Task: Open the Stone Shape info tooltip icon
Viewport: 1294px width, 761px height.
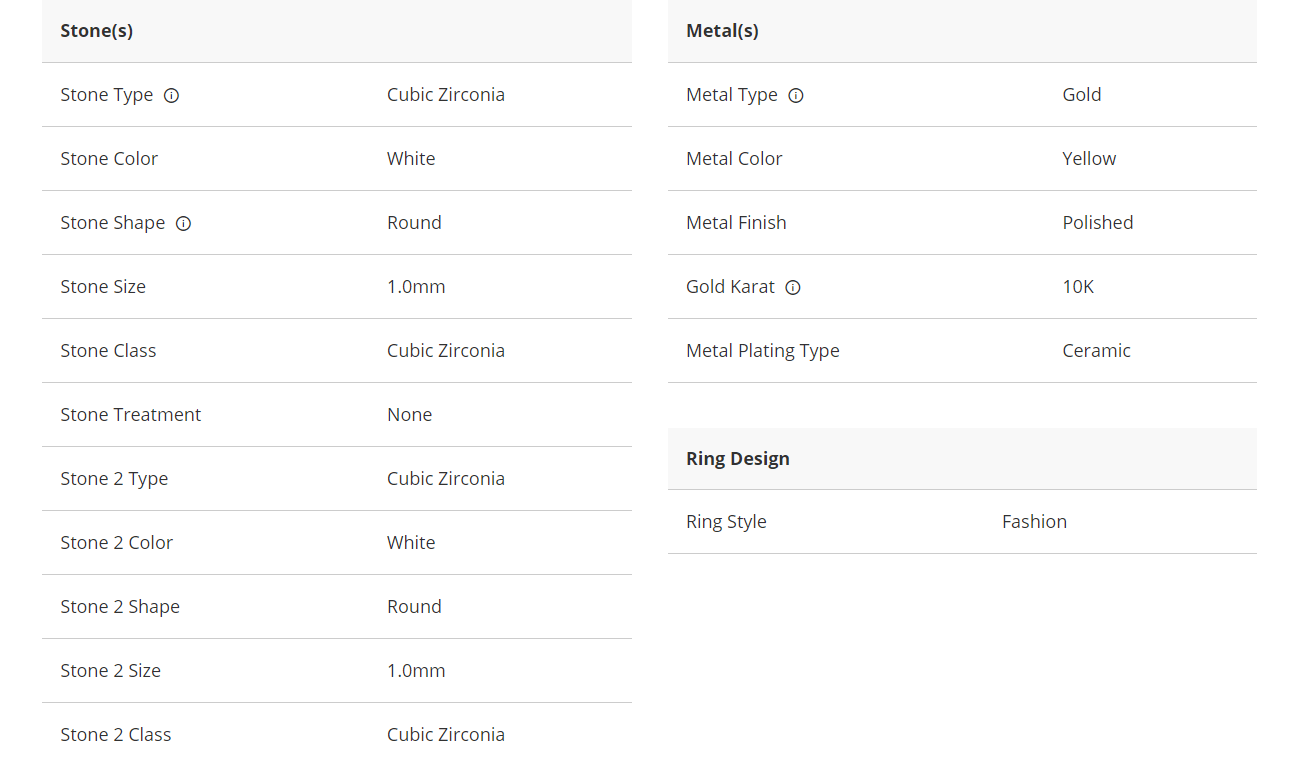Action: tap(183, 223)
